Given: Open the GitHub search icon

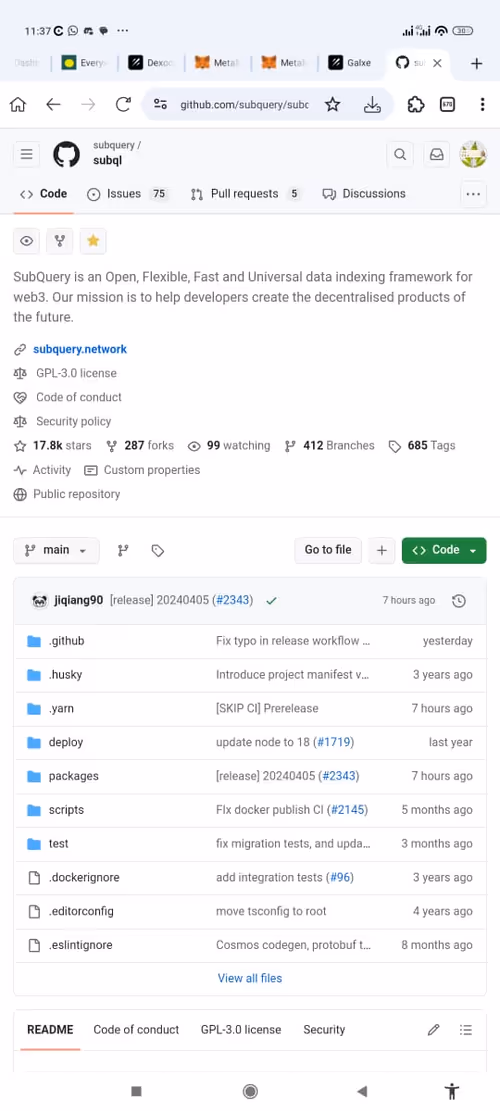Looking at the screenshot, I should pos(400,154).
